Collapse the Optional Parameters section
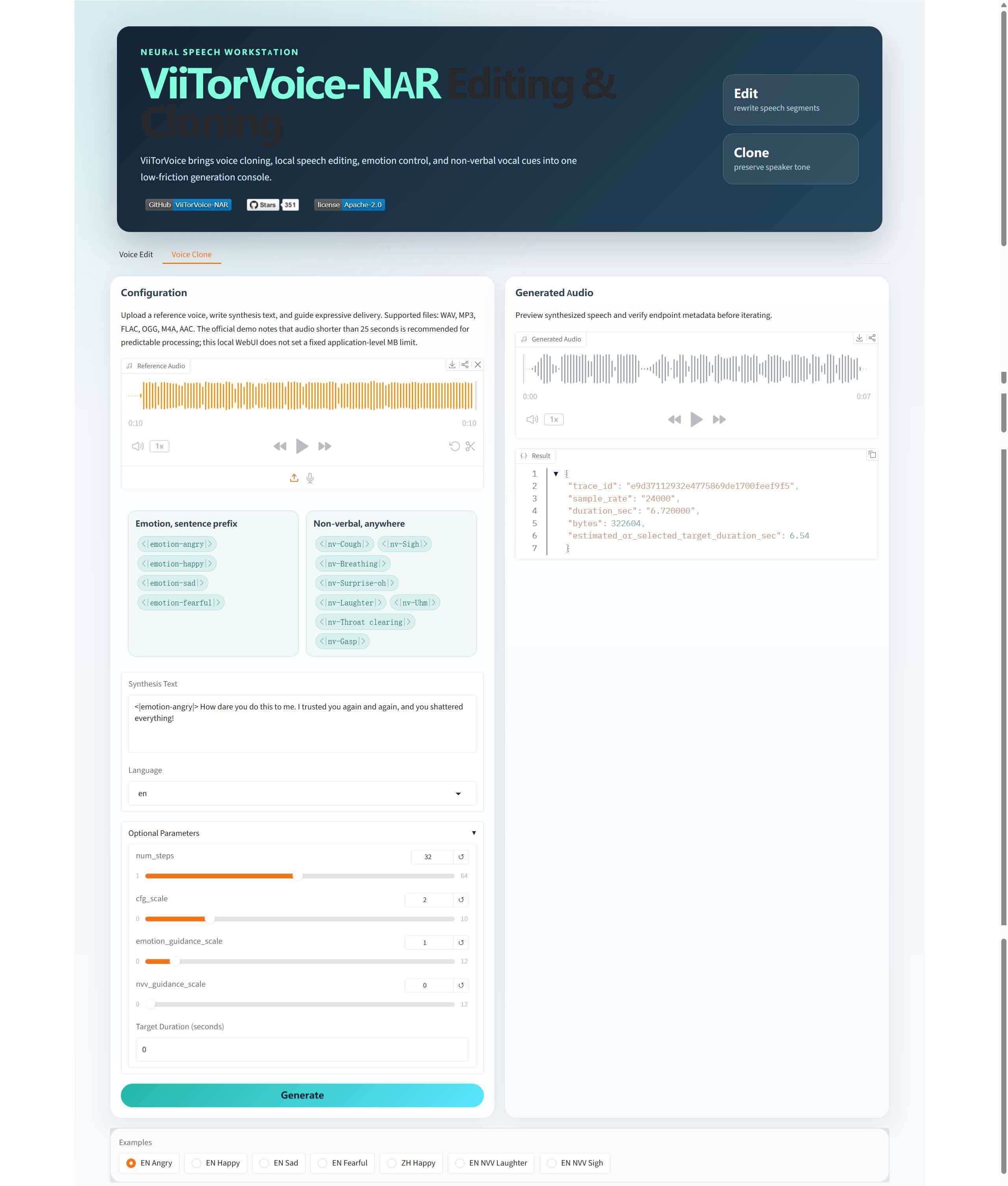This screenshot has height=1186, width=1008. [x=302, y=833]
